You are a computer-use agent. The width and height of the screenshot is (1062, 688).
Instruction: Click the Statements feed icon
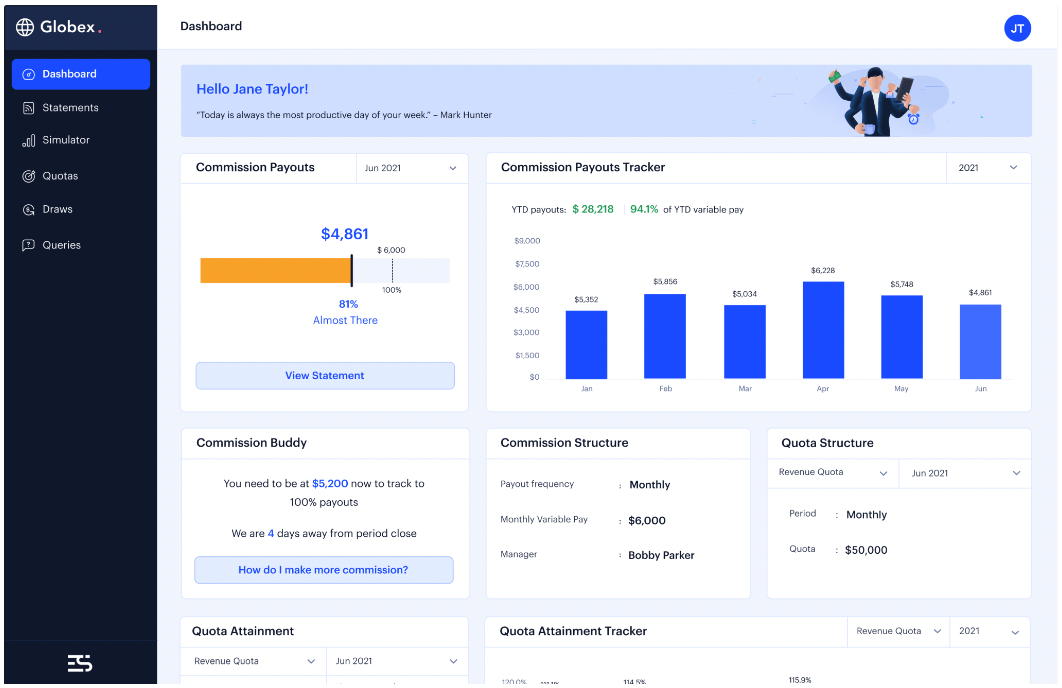tap(28, 108)
